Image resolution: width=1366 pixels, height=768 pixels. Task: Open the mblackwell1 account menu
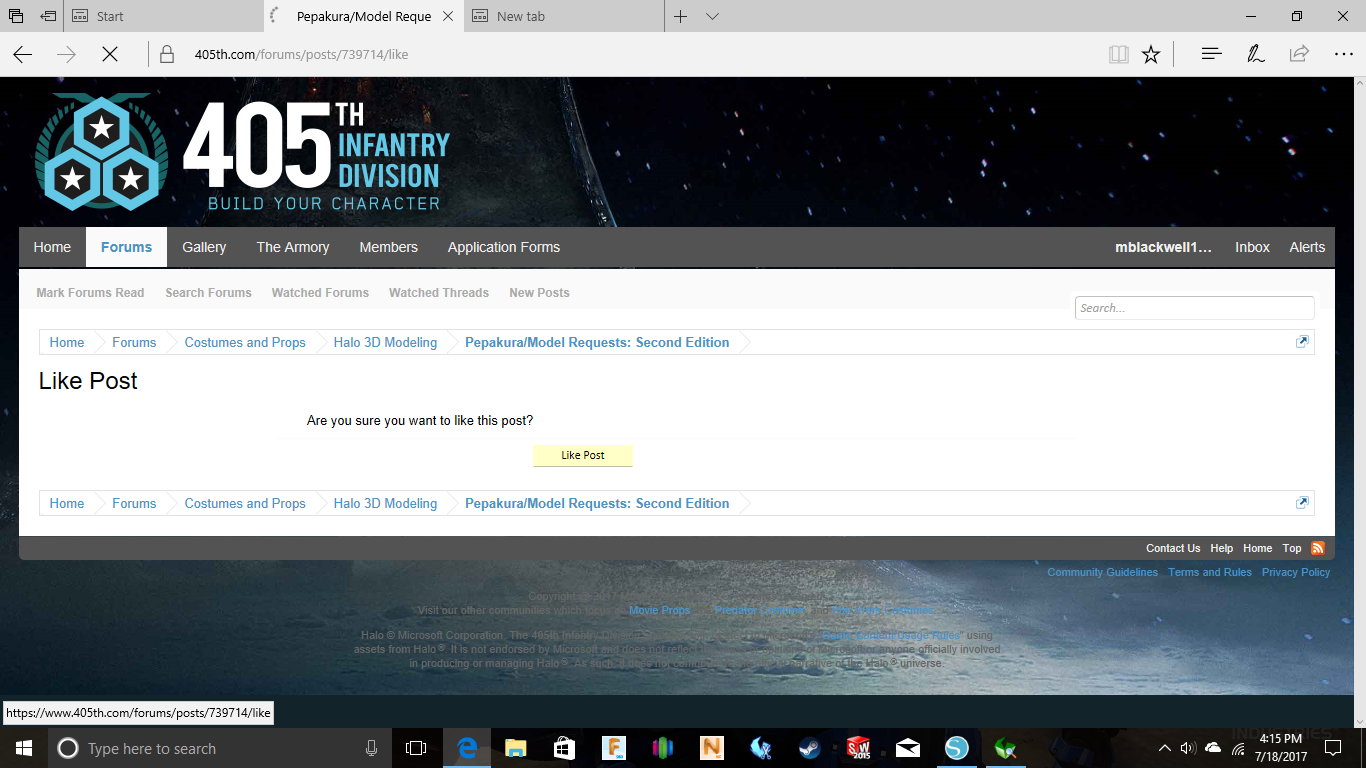[x=1163, y=247]
